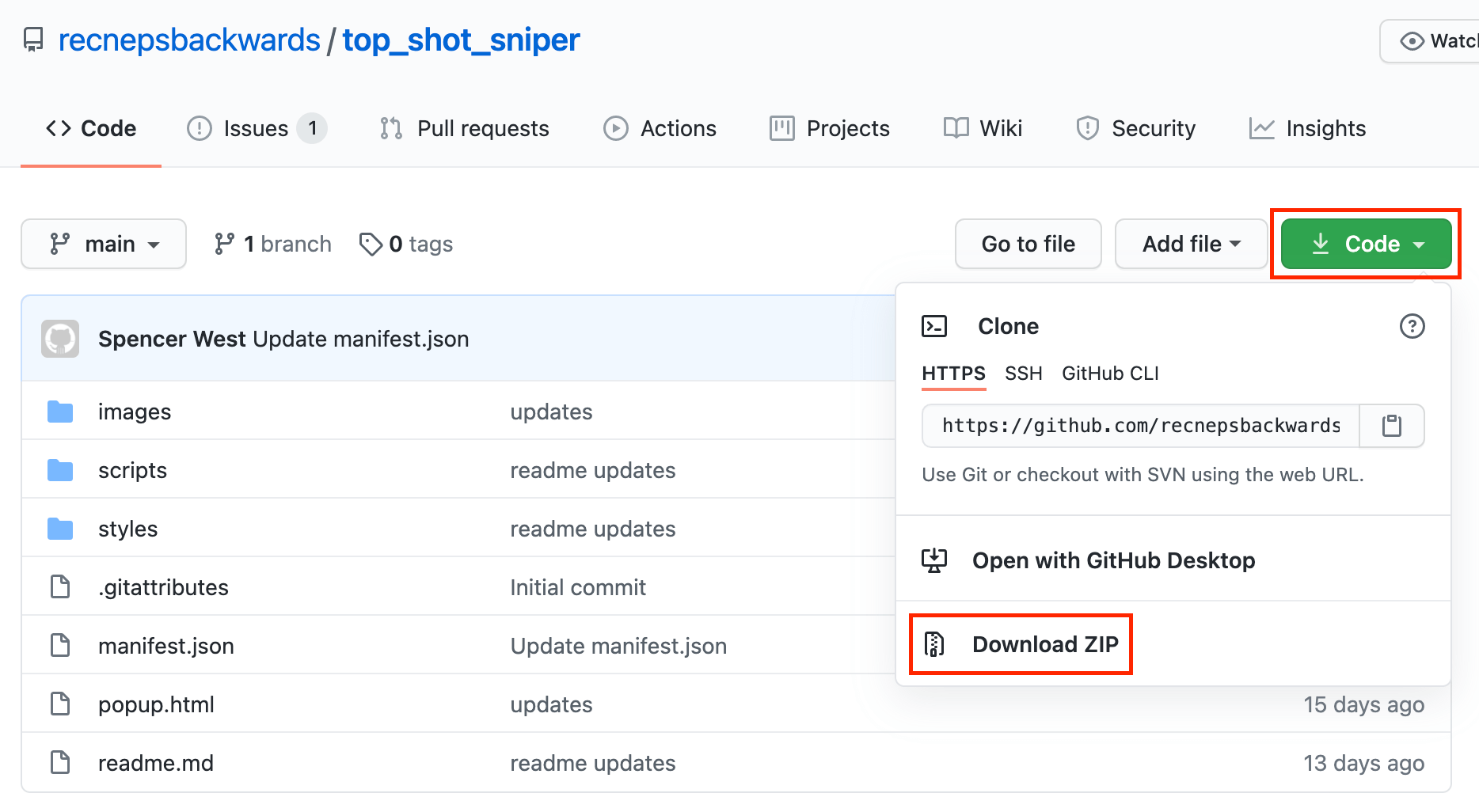This screenshot has height=812, width=1479.
Task: Open the 'readme updates' commit for readme.md
Action: [x=593, y=763]
